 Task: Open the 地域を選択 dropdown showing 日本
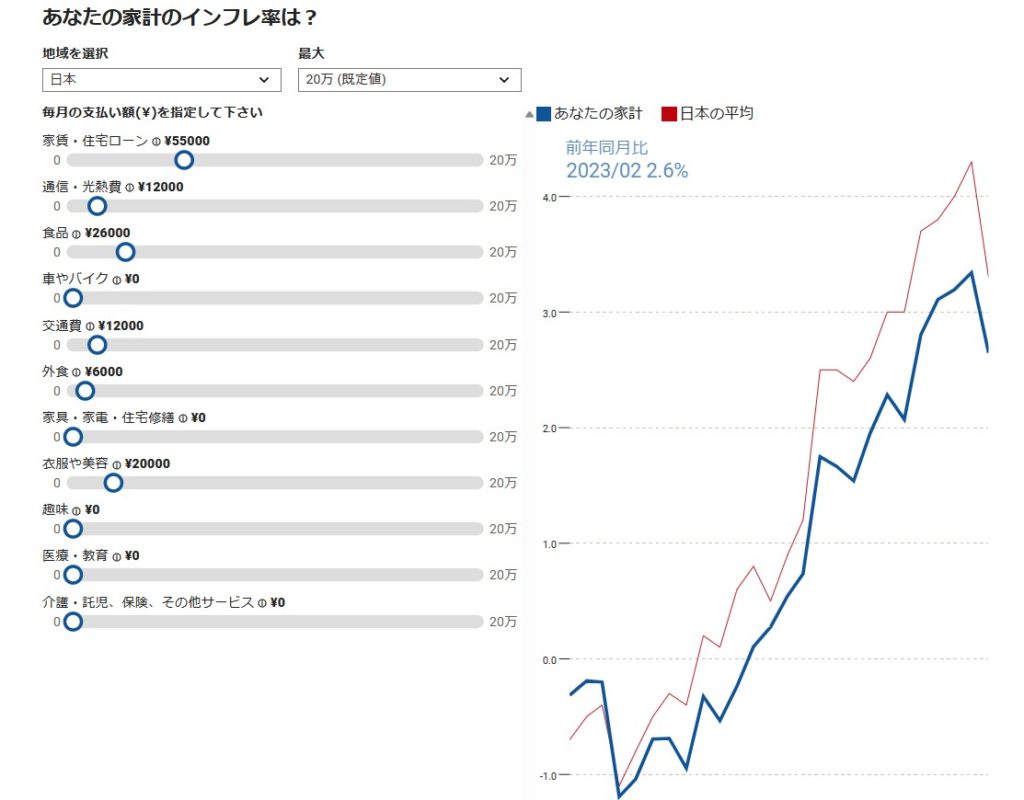coord(162,79)
